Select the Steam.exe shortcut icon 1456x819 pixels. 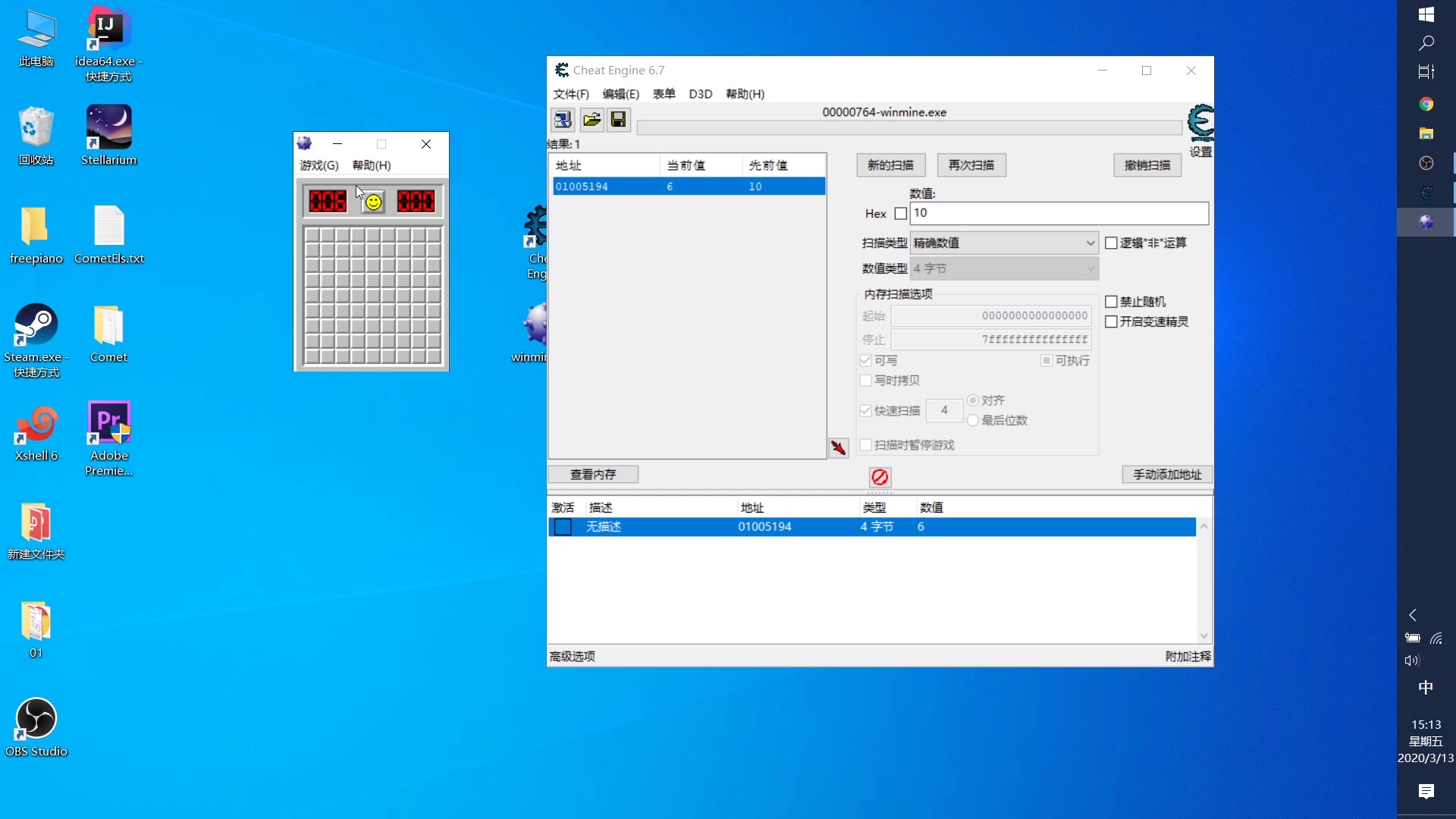coord(36,340)
